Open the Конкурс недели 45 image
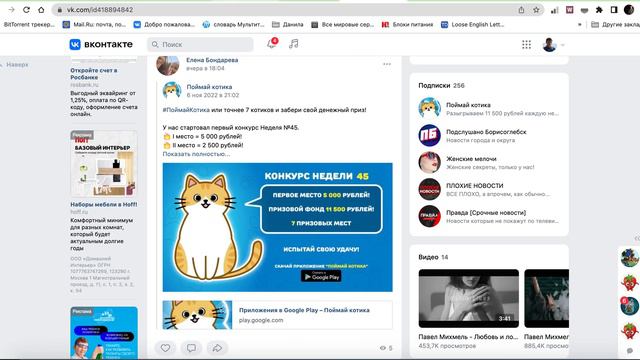This screenshot has width=640, height=360. point(277,227)
